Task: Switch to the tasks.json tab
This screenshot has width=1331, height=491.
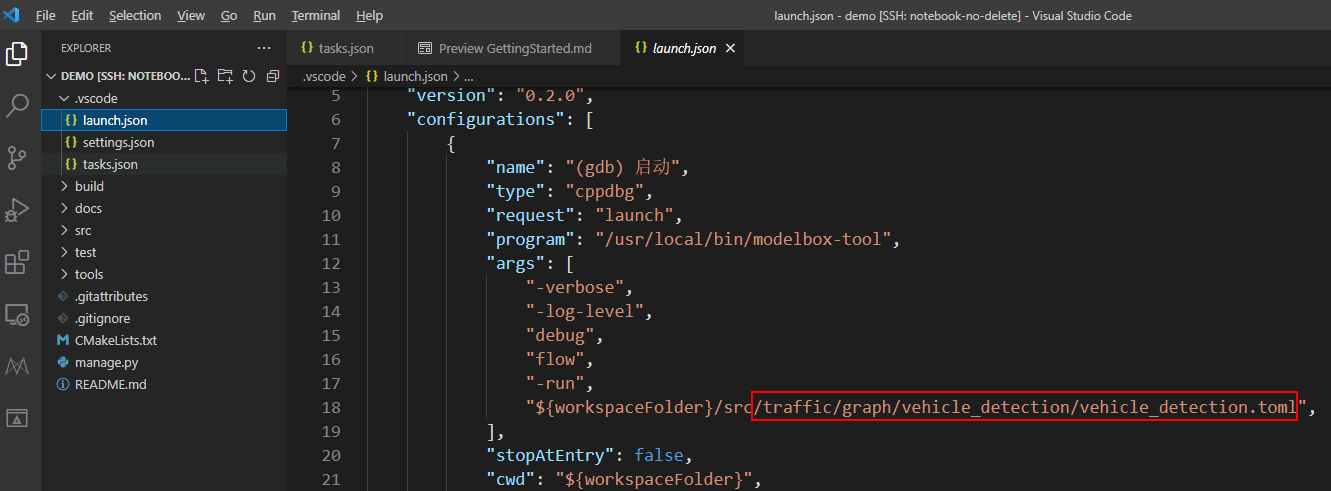Action: pos(345,48)
